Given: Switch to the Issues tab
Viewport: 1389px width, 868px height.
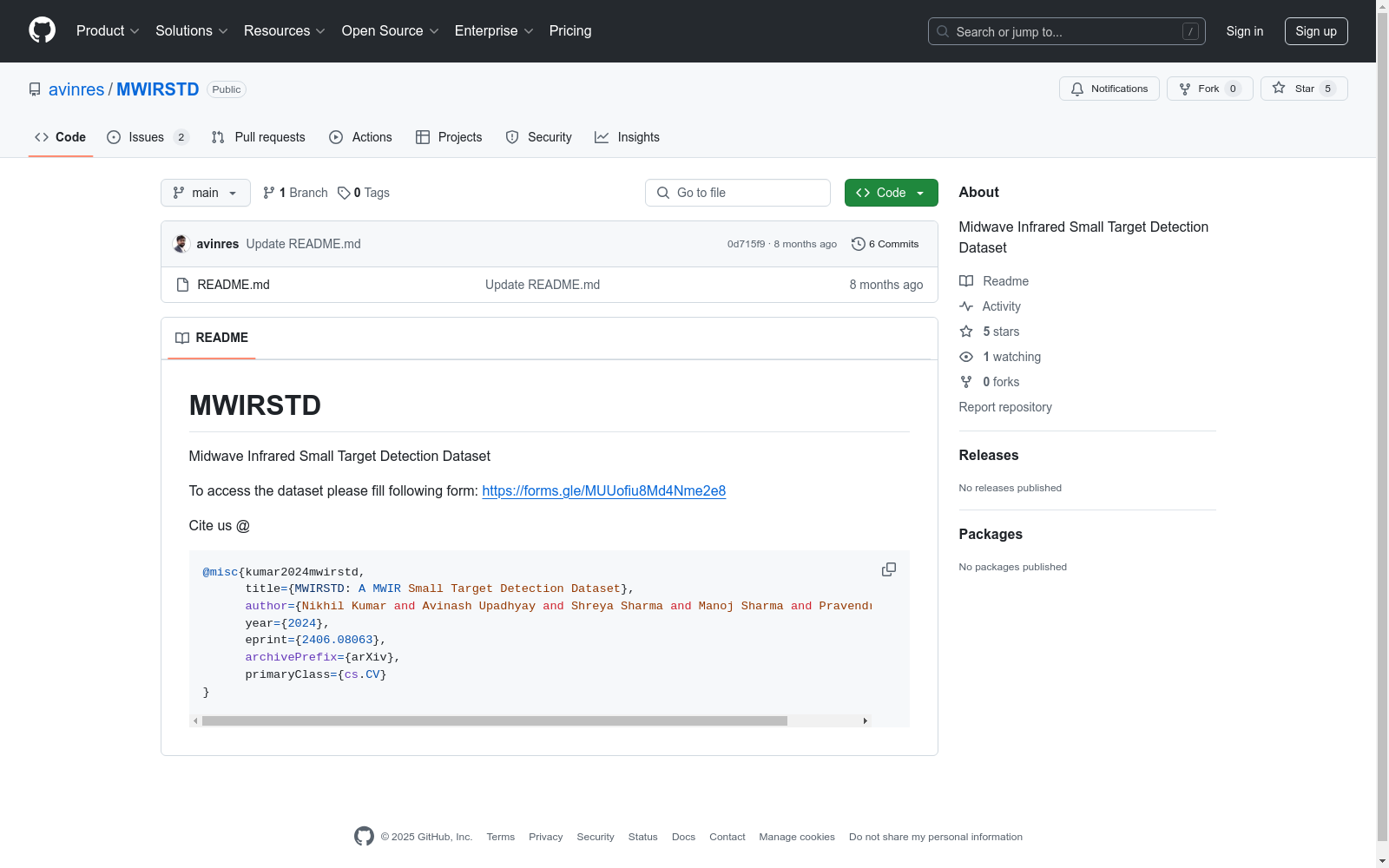Looking at the screenshot, I should (147, 137).
